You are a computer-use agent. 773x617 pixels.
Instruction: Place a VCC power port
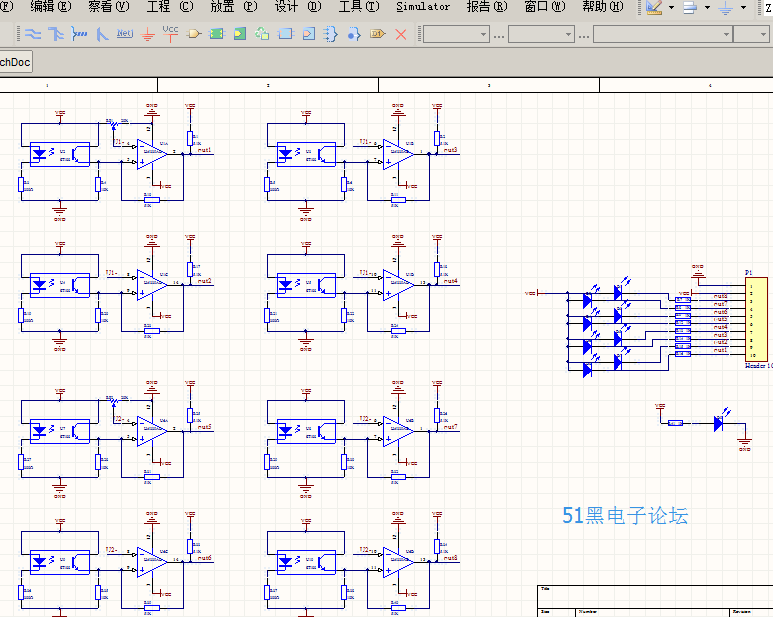point(170,34)
